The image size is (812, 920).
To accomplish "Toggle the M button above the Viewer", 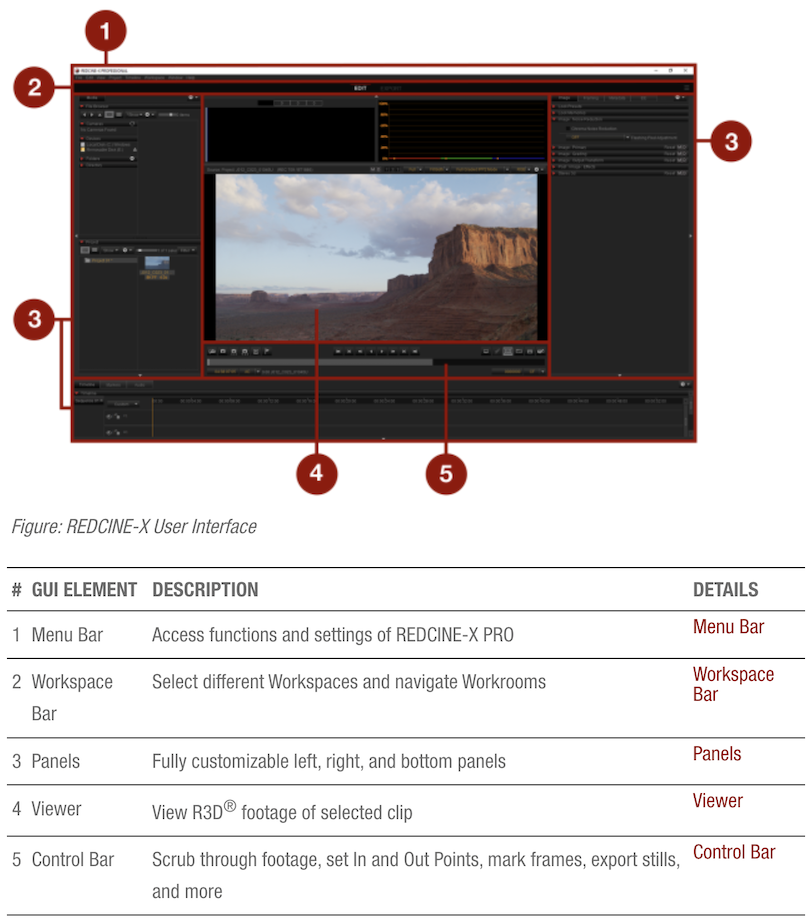I will coord(372,168).
